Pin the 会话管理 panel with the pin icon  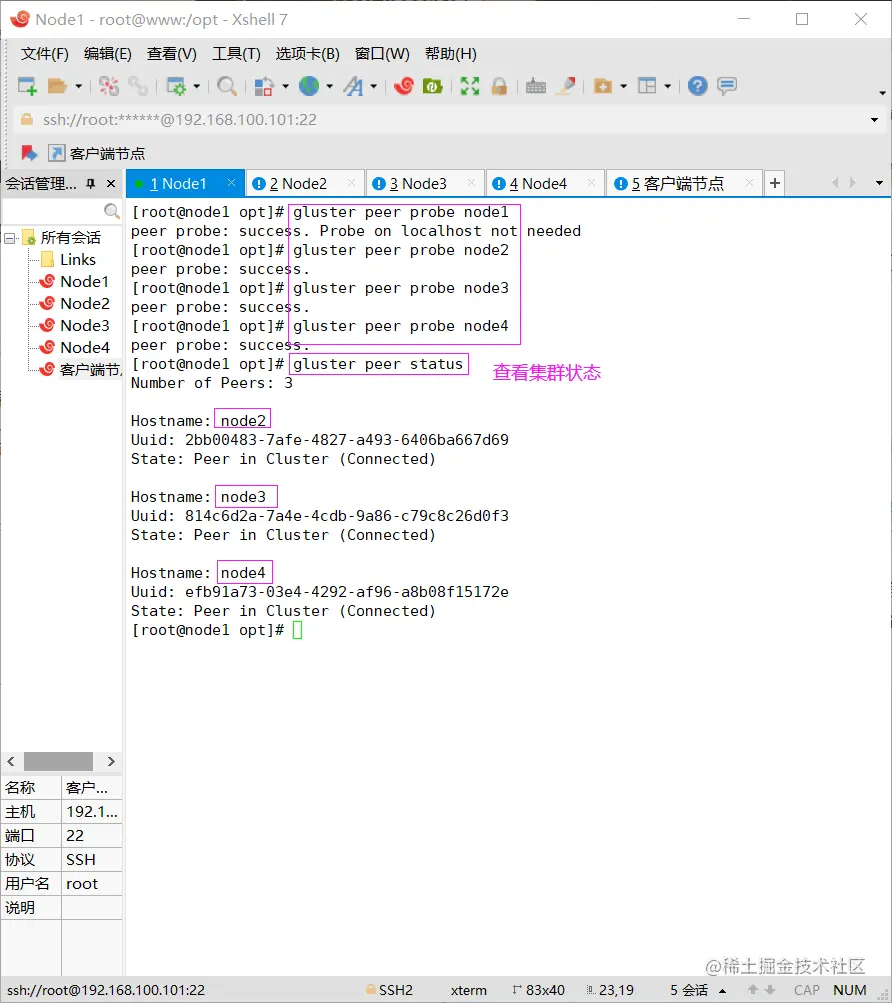[91, 184]
